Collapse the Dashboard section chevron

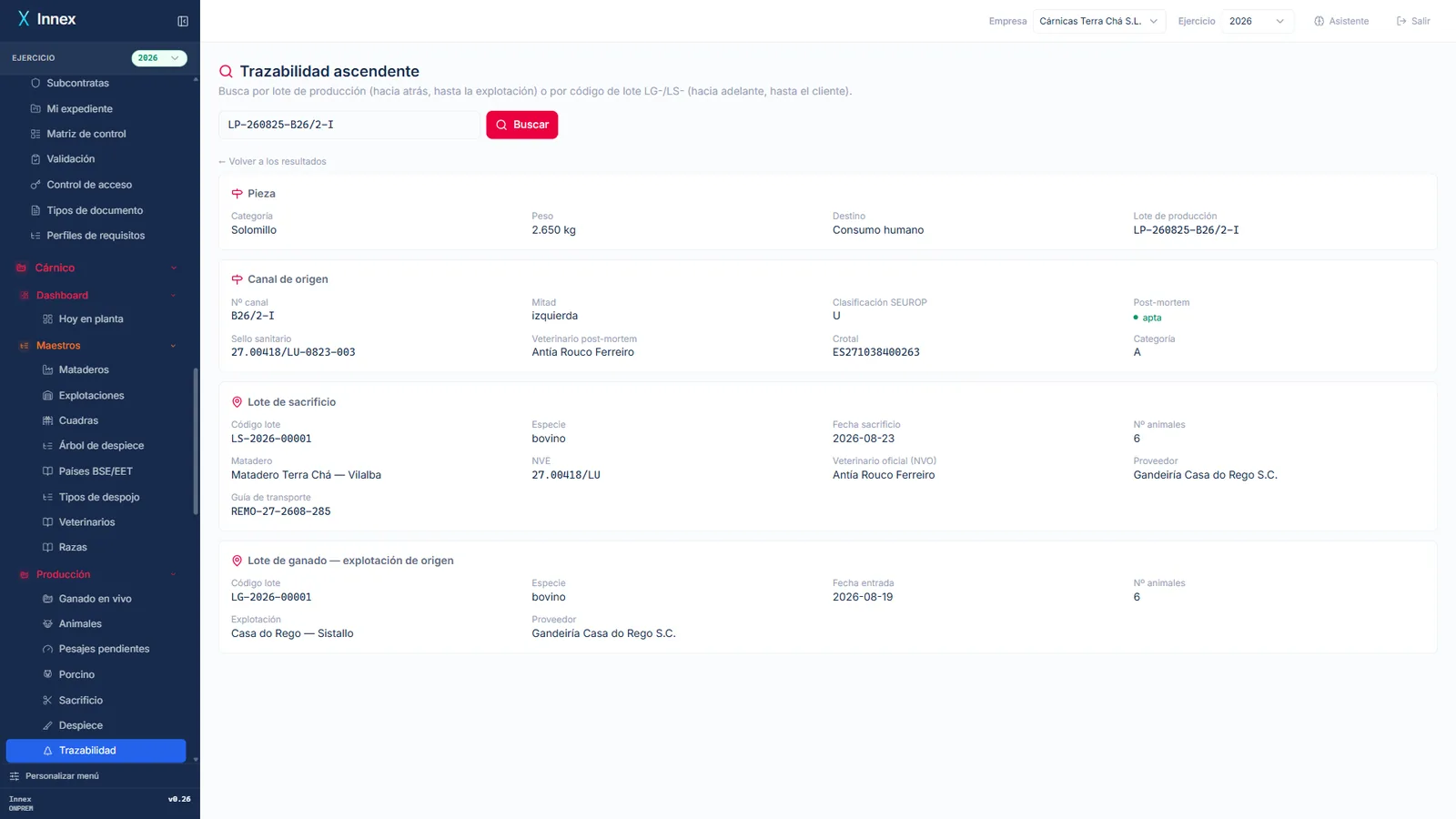(174, 295)
